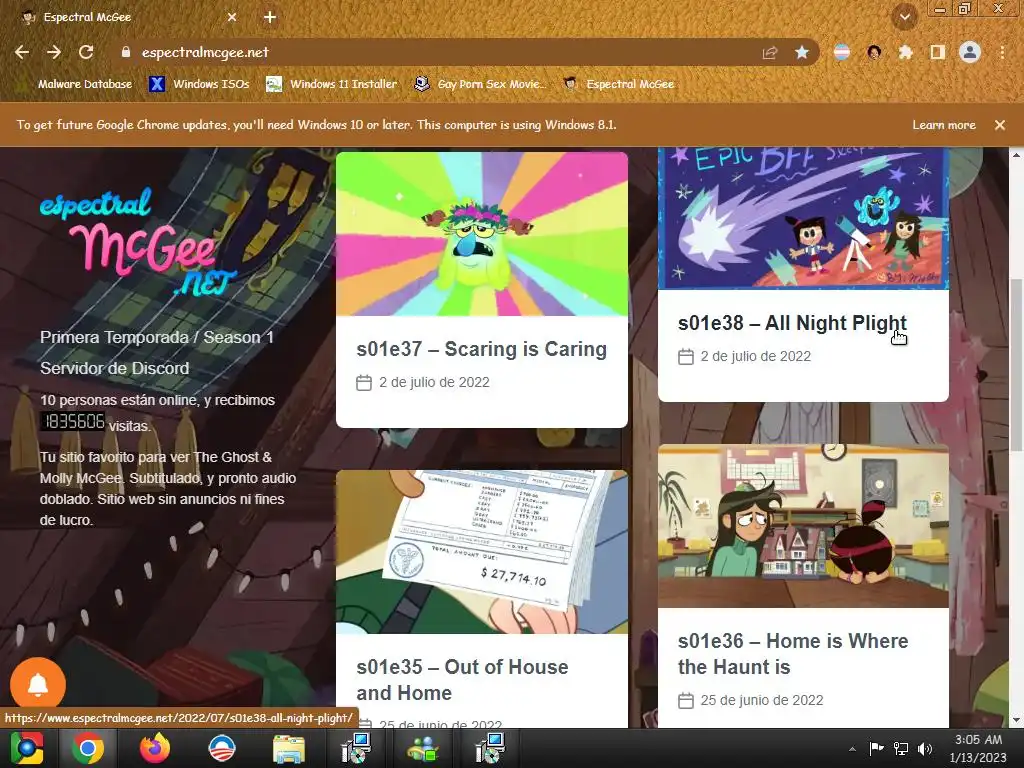Open the site lock info icon
1024x768 pixels.
tap(125, 52)
